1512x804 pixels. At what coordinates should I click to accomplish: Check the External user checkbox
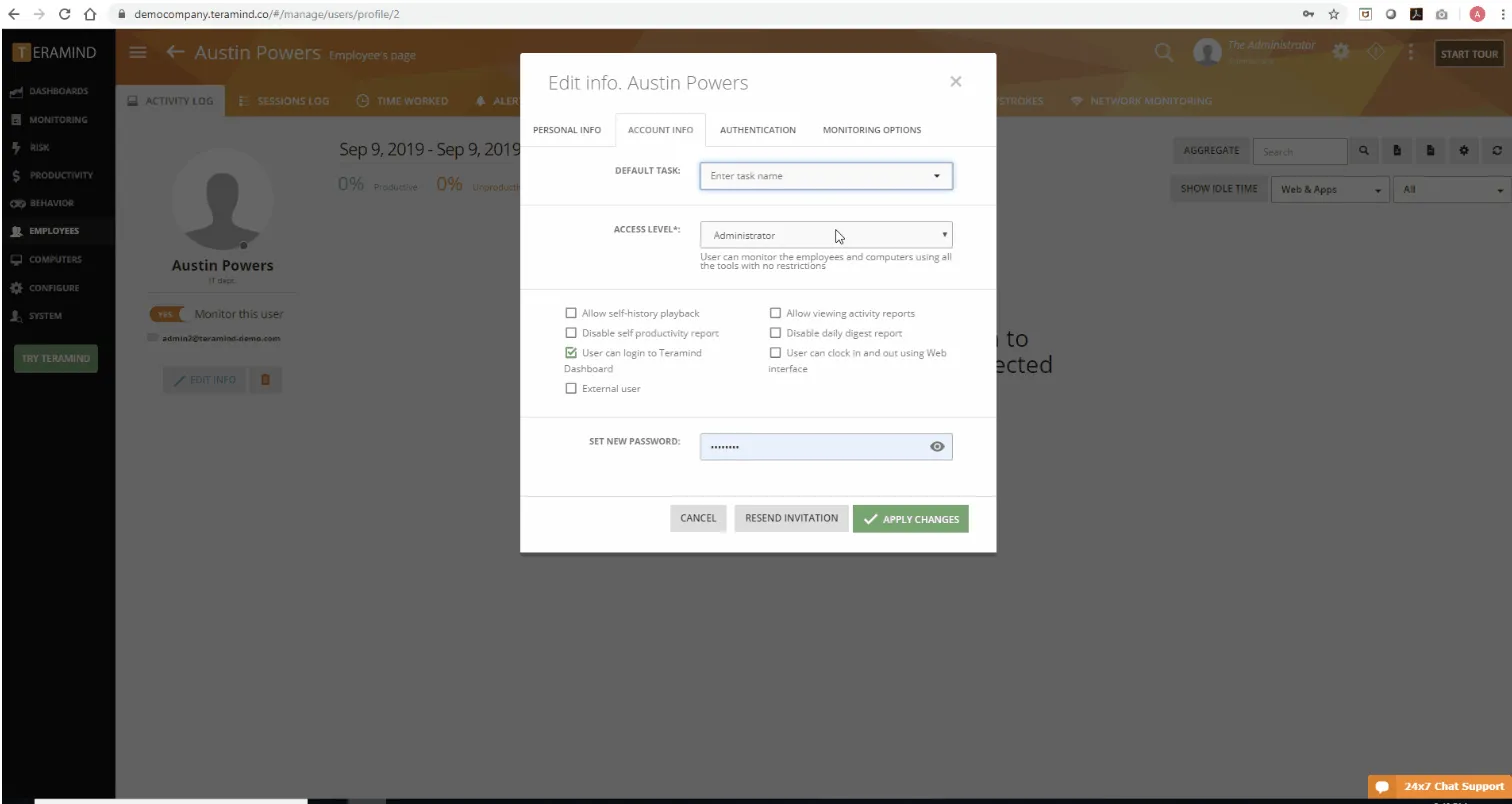tap(571, 388)
